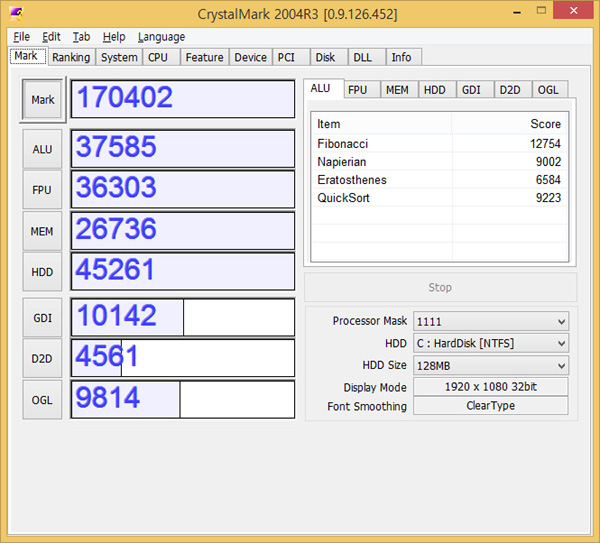Run the D2D benchmark button
The image size is (600, 543).
point(43,358)
